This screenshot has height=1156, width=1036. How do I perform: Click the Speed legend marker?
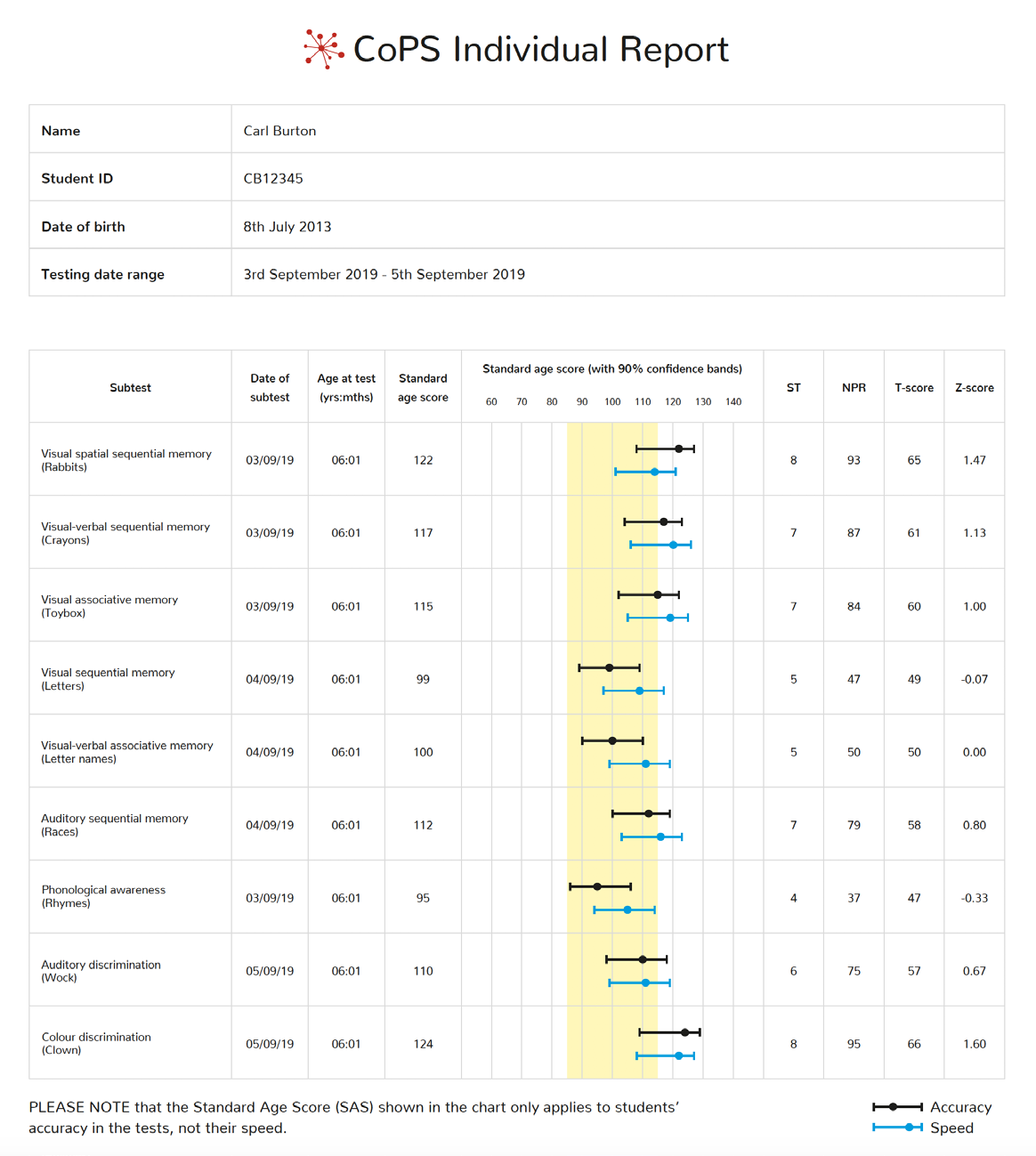[897, 1128]
